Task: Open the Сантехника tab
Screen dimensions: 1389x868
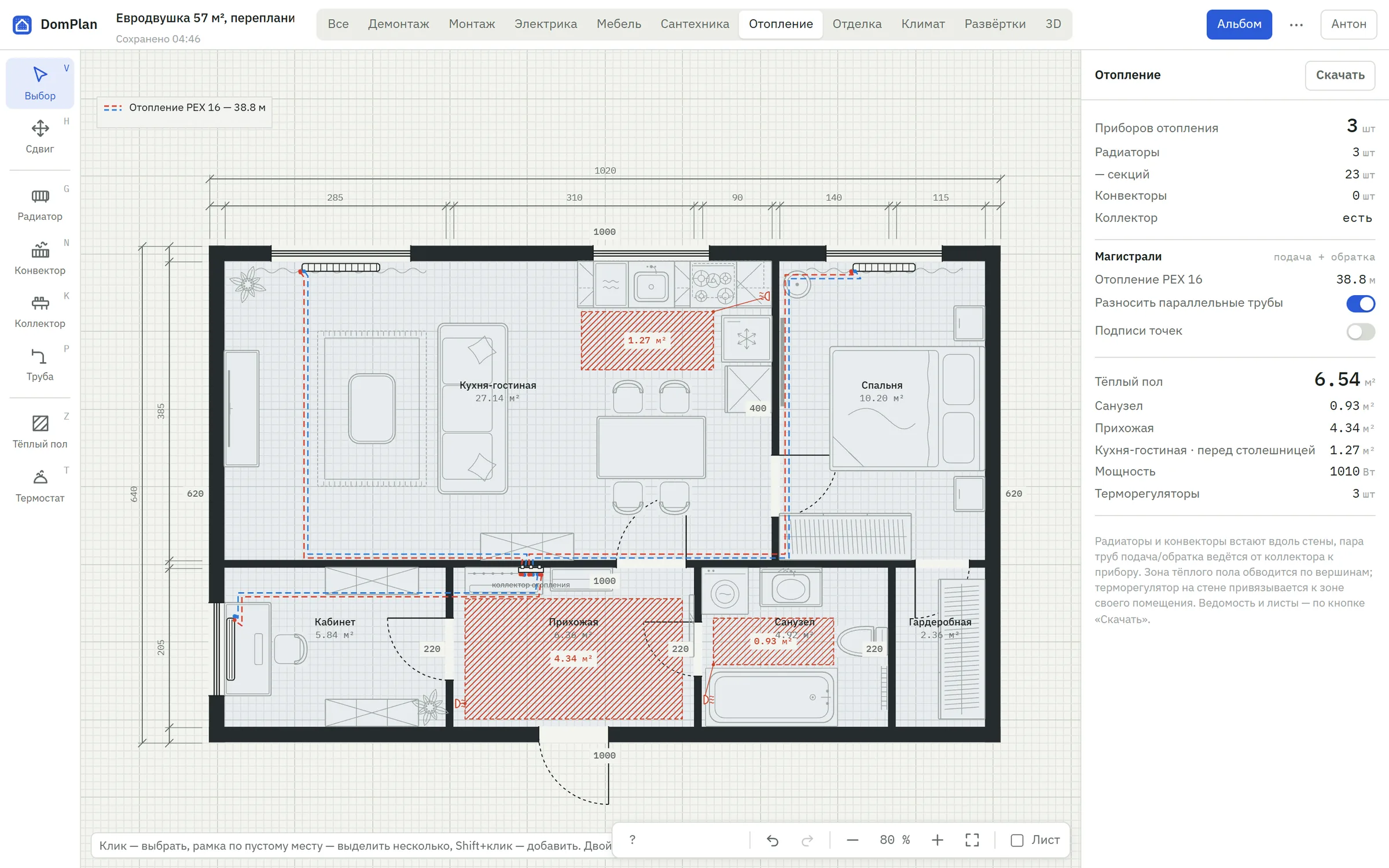Action: [x=694, y=24]
